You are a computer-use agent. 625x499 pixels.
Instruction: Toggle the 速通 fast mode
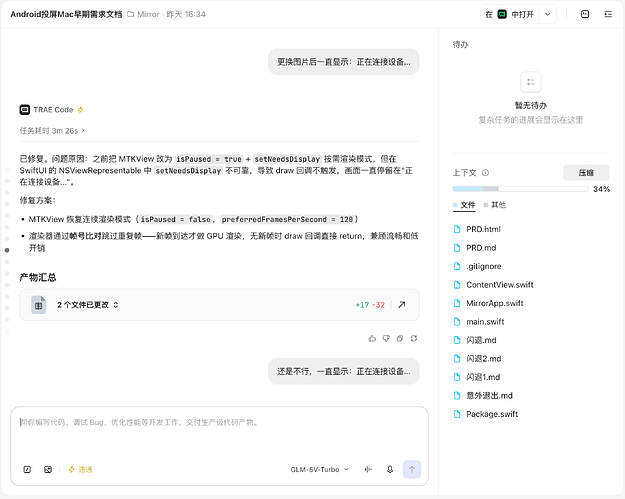pyautogui.click(x=80, y=470)
